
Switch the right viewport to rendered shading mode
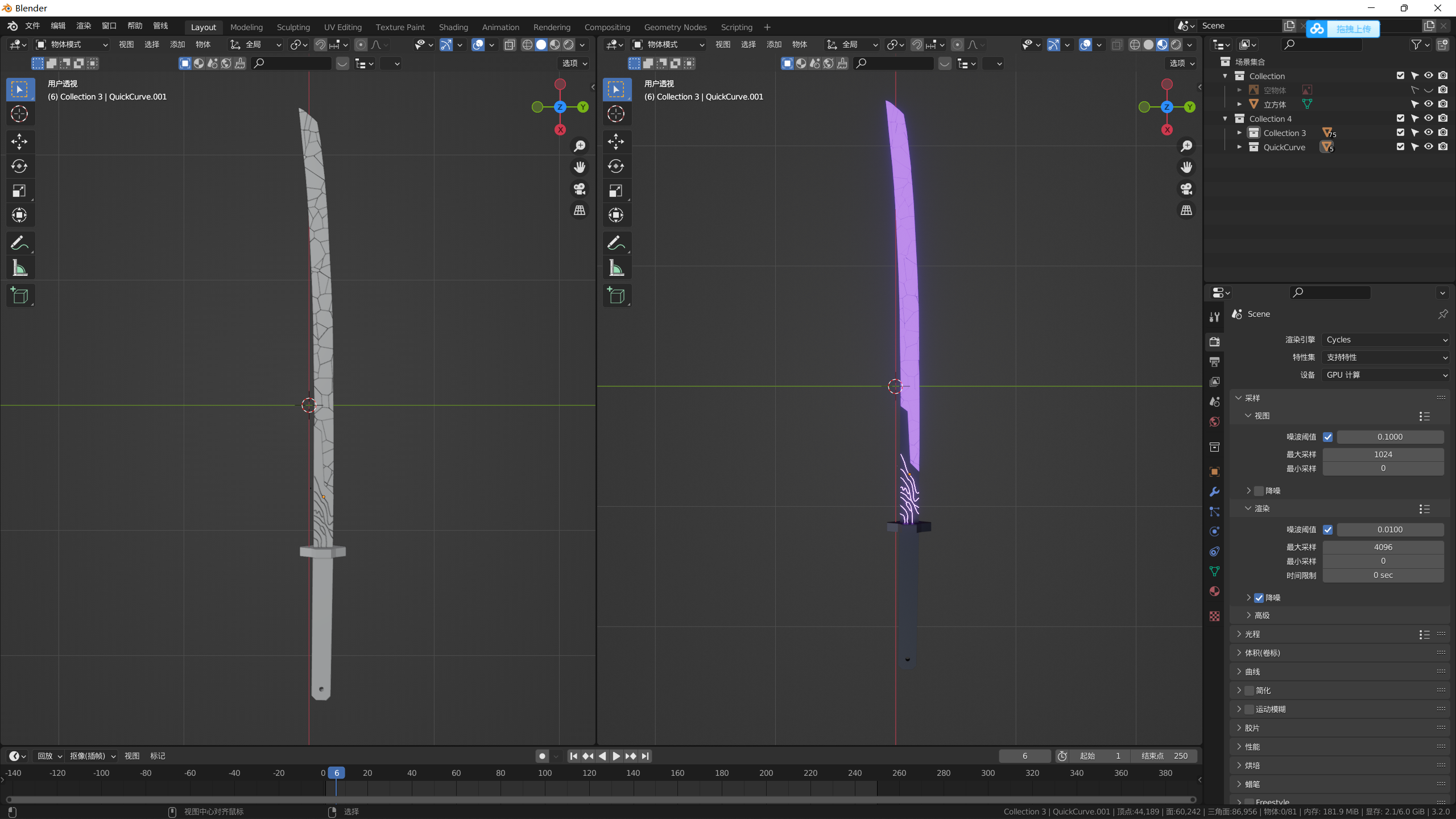(1175, 45)
